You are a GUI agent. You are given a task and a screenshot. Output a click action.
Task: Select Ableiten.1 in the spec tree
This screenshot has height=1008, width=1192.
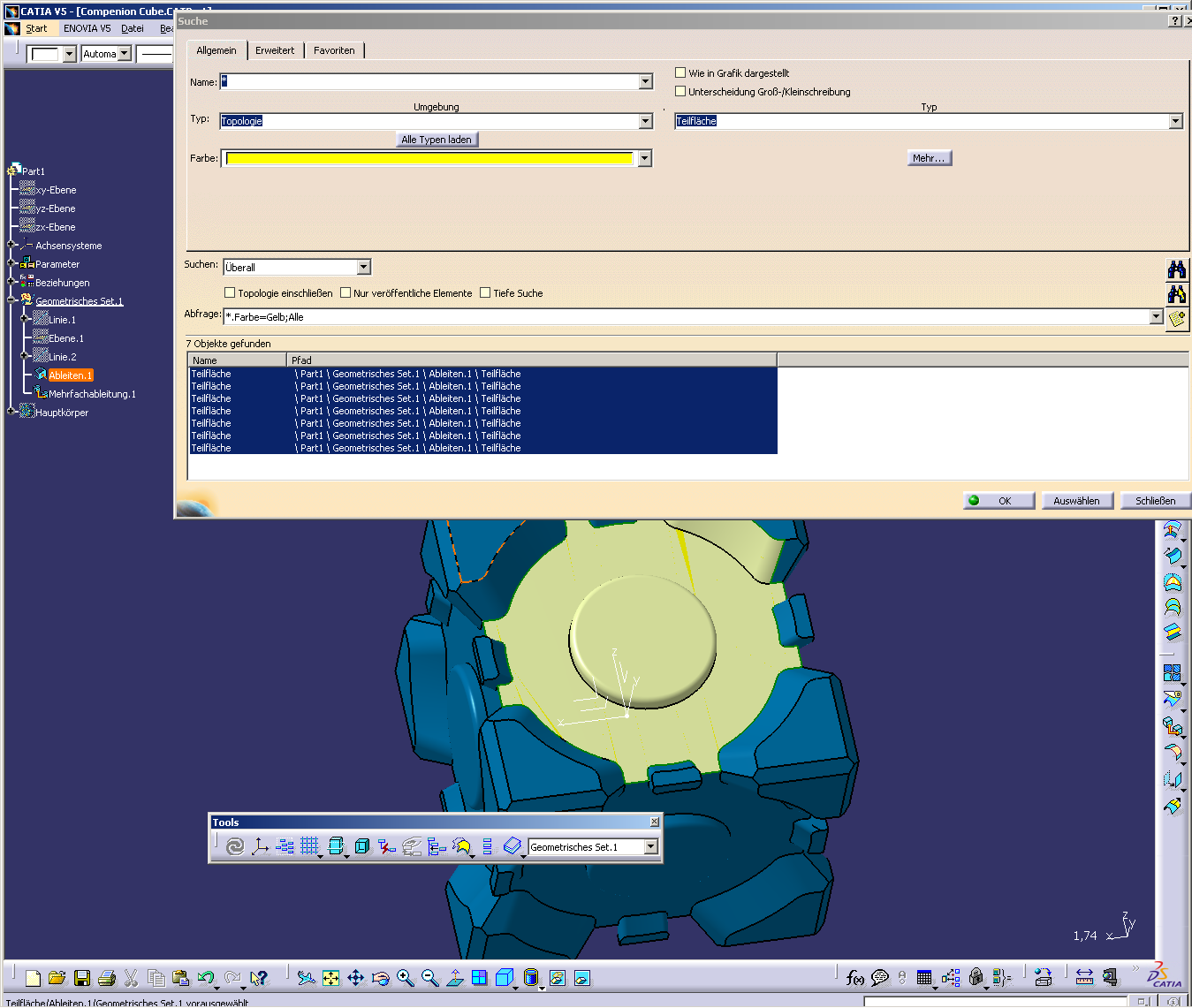70,375
